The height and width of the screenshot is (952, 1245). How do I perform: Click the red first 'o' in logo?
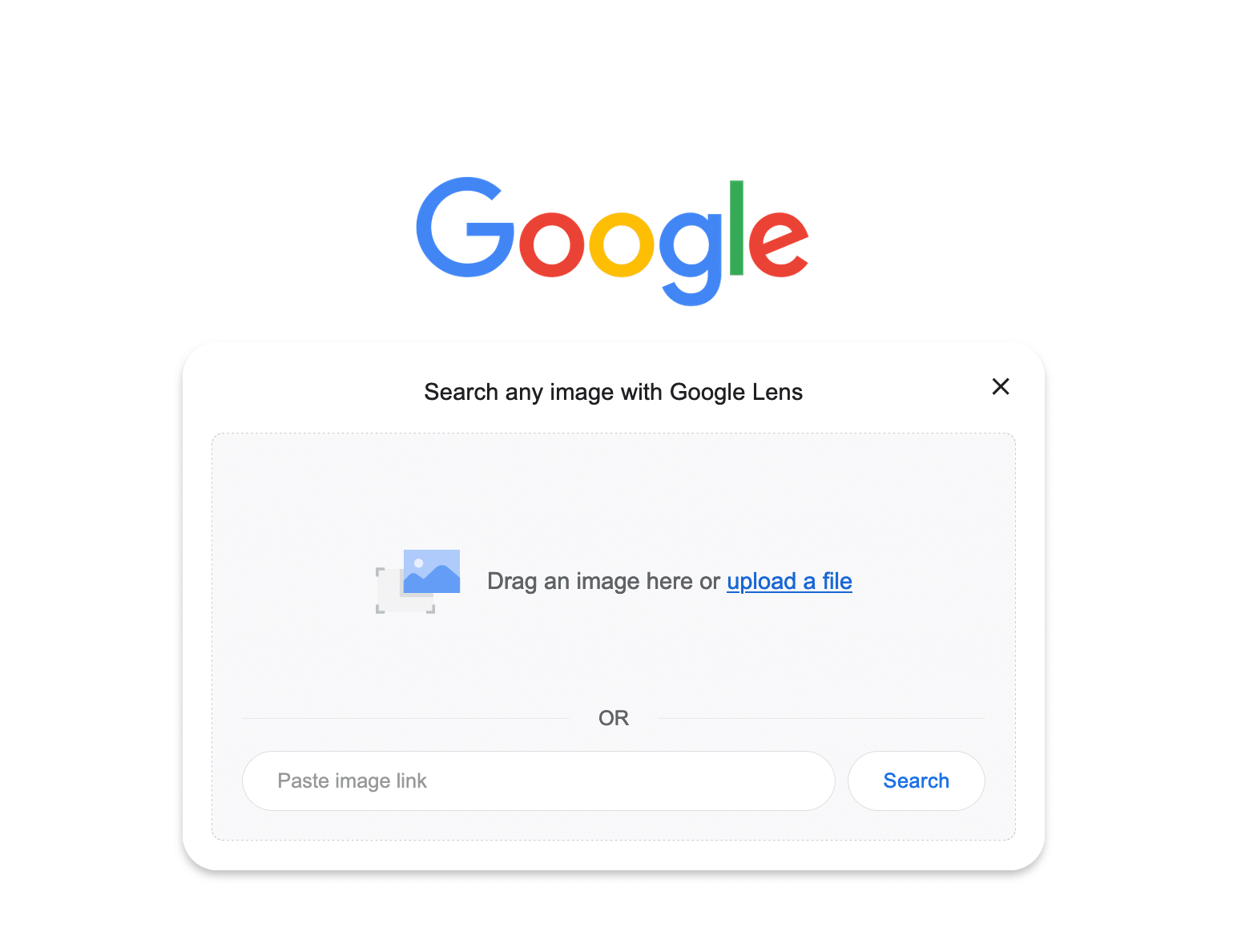pyautogui.click(x=552, y=244)
